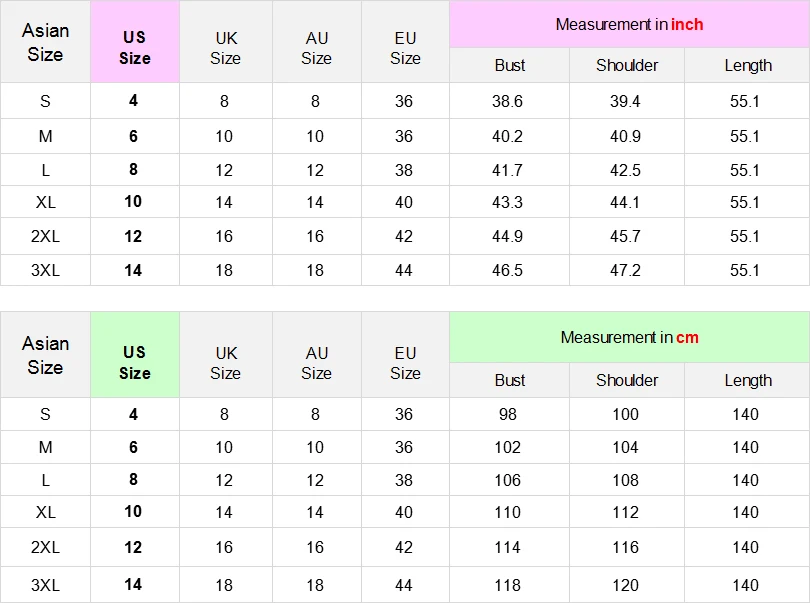The image size is (810, 603).
Task: Click the UK Size header in top table
Action: click(x=226, y=48)
